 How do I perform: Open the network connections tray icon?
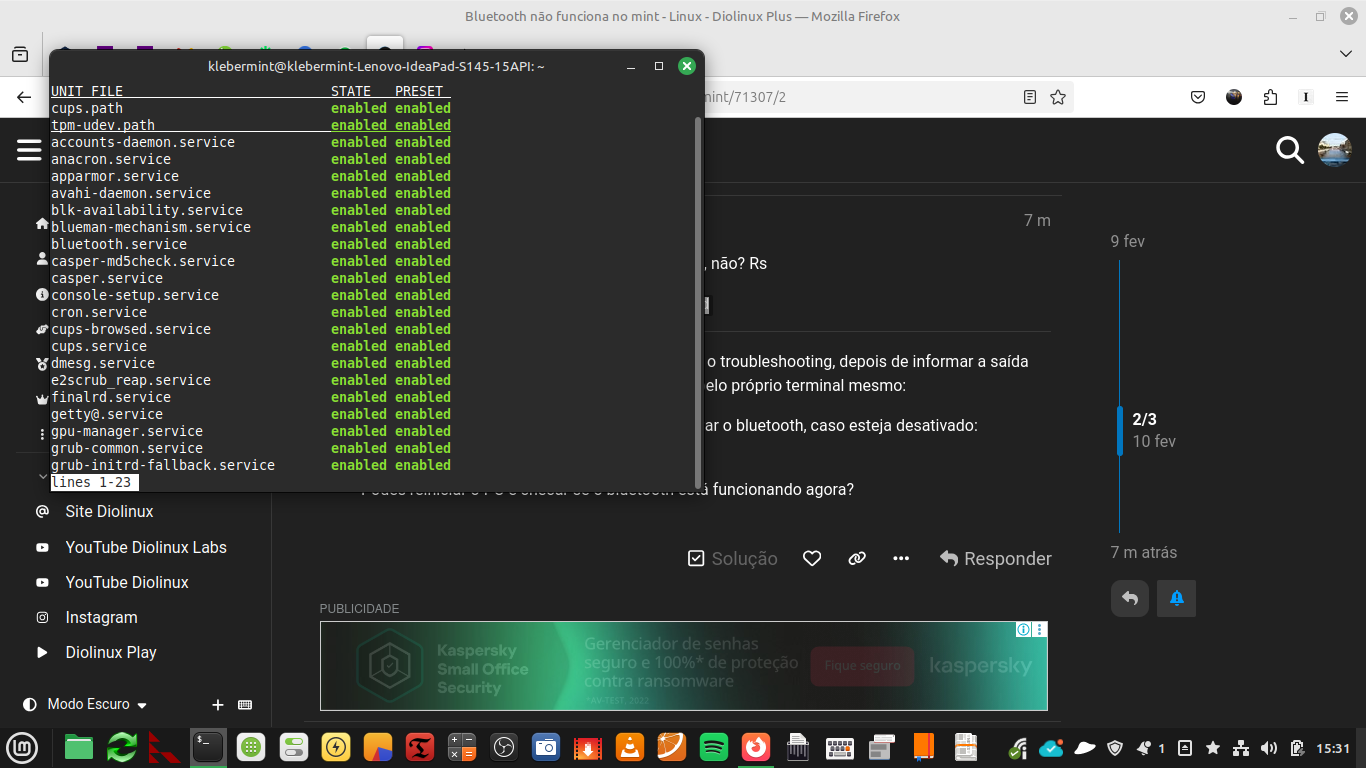[x=1241, y=747]
